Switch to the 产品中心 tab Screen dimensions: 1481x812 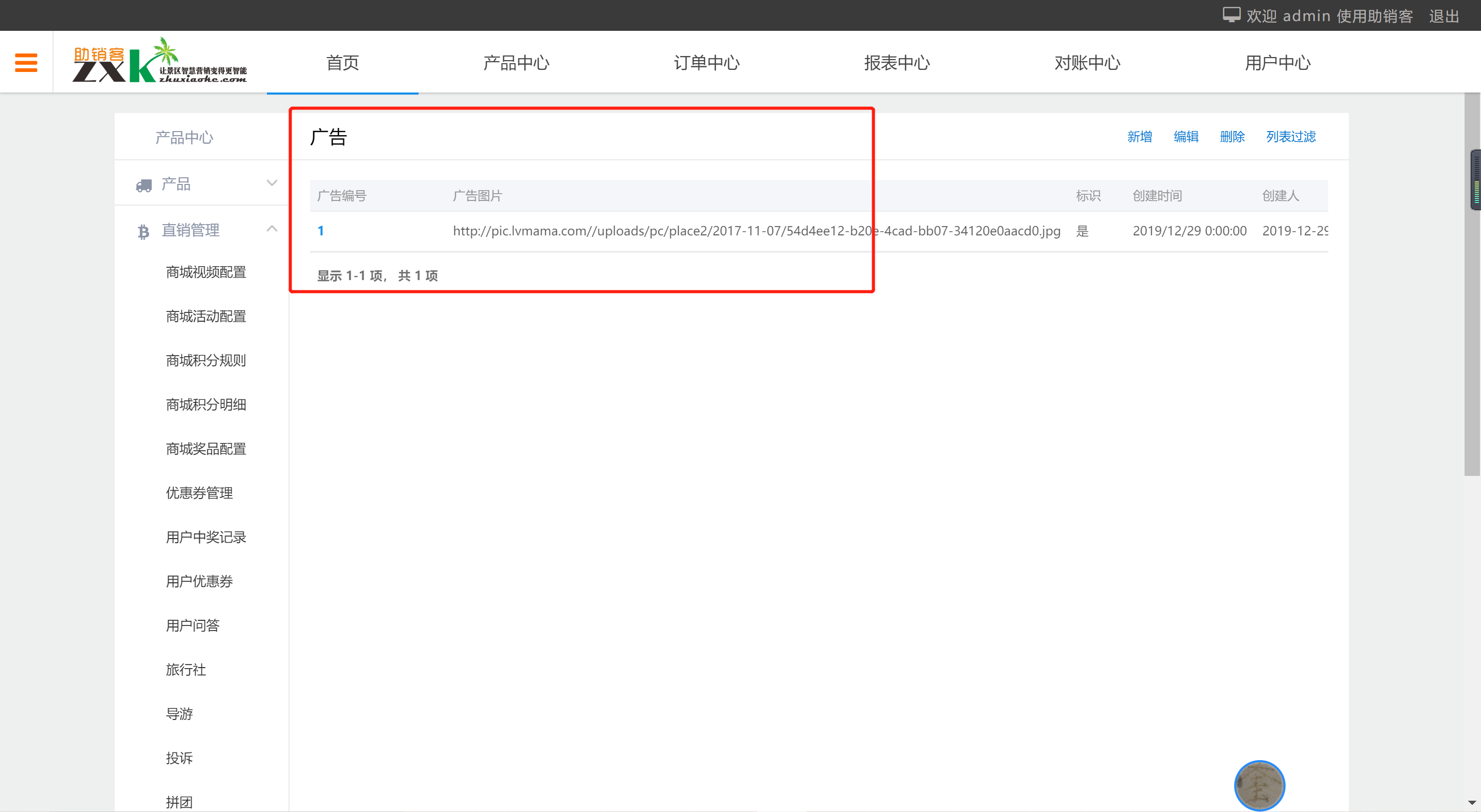point(516,63)
